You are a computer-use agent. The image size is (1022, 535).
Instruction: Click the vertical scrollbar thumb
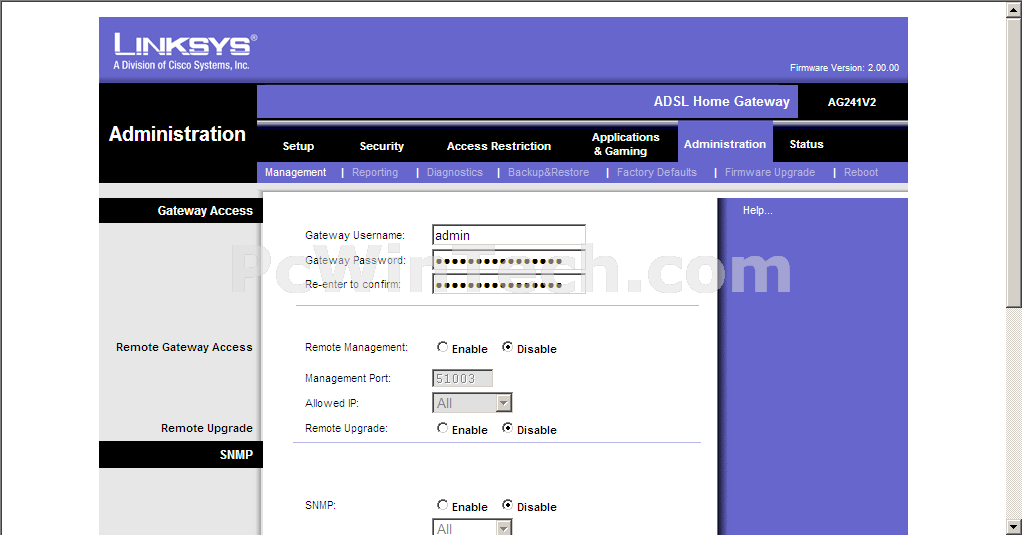point(1014,162)
